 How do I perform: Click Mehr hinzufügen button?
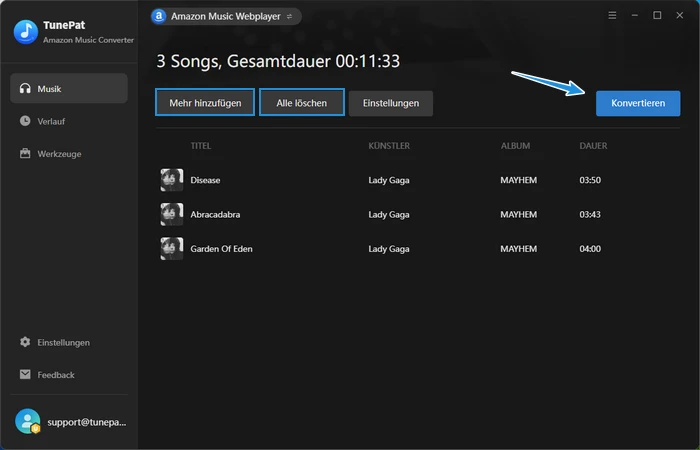point(205,102)
